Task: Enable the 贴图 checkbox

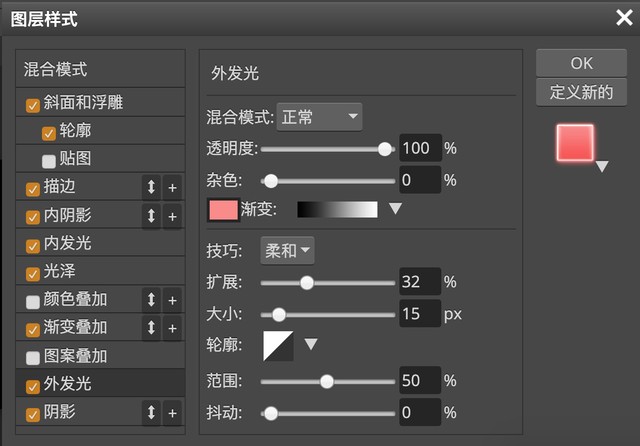Action: pos(49,160)
